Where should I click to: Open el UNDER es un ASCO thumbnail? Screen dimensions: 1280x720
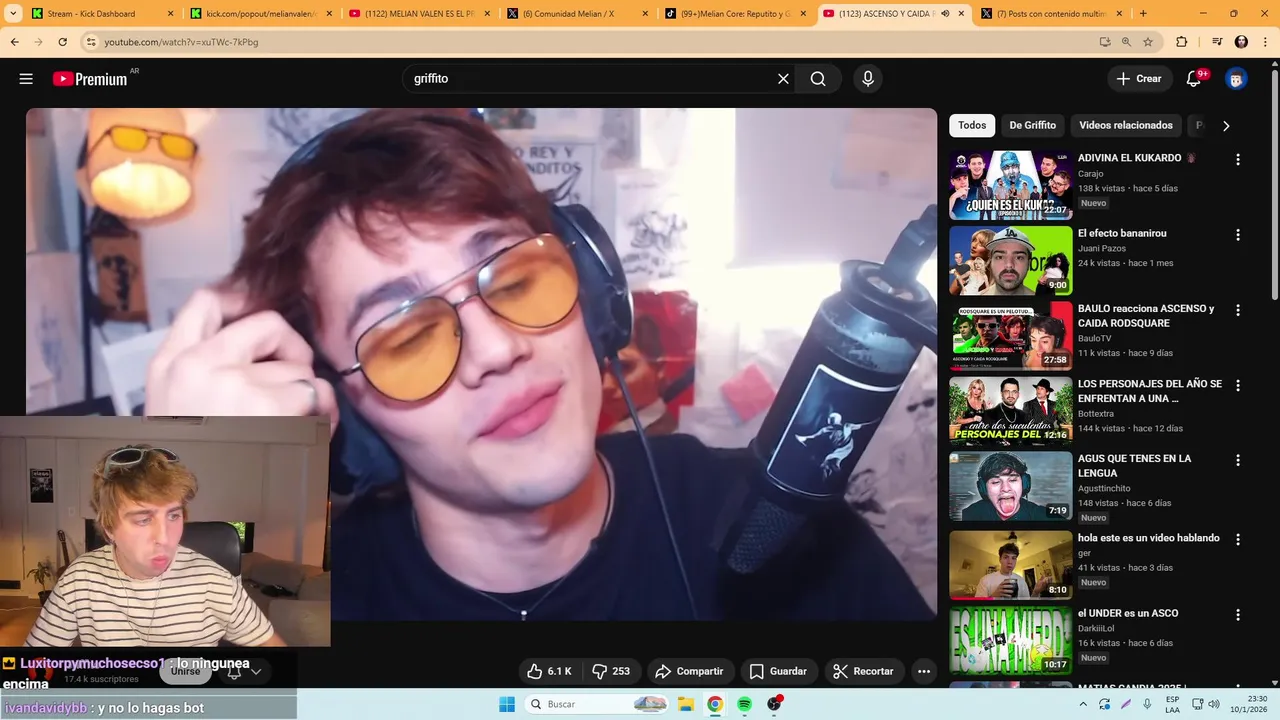[1010, 641]
